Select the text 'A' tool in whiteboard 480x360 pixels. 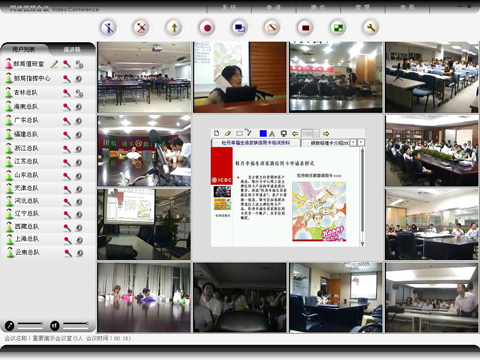point(272,134)
